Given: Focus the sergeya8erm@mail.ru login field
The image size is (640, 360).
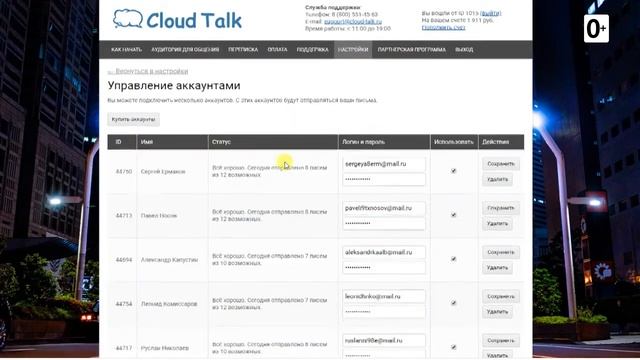Looking at the screenshot, I should coord(384,164).
